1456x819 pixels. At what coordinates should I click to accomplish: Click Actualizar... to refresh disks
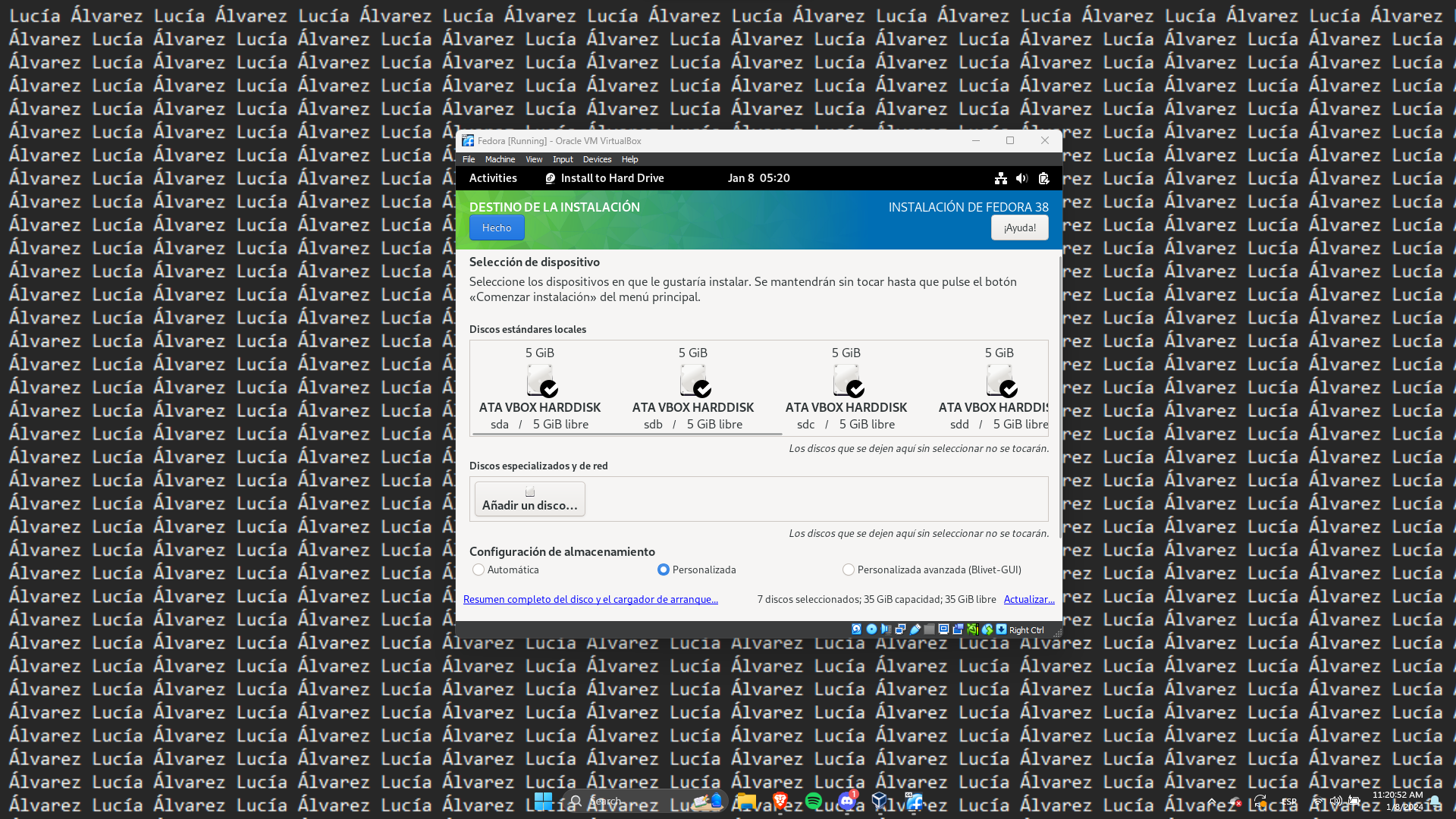pos(1029,599)
